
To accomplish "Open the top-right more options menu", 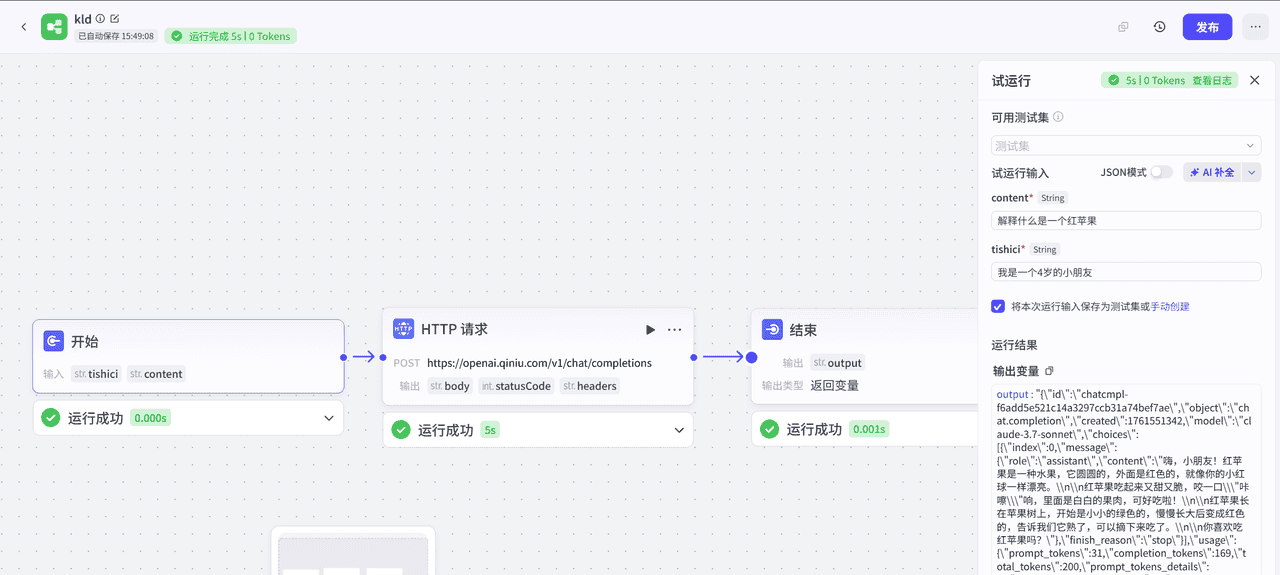I will (x=1255, y=27).
